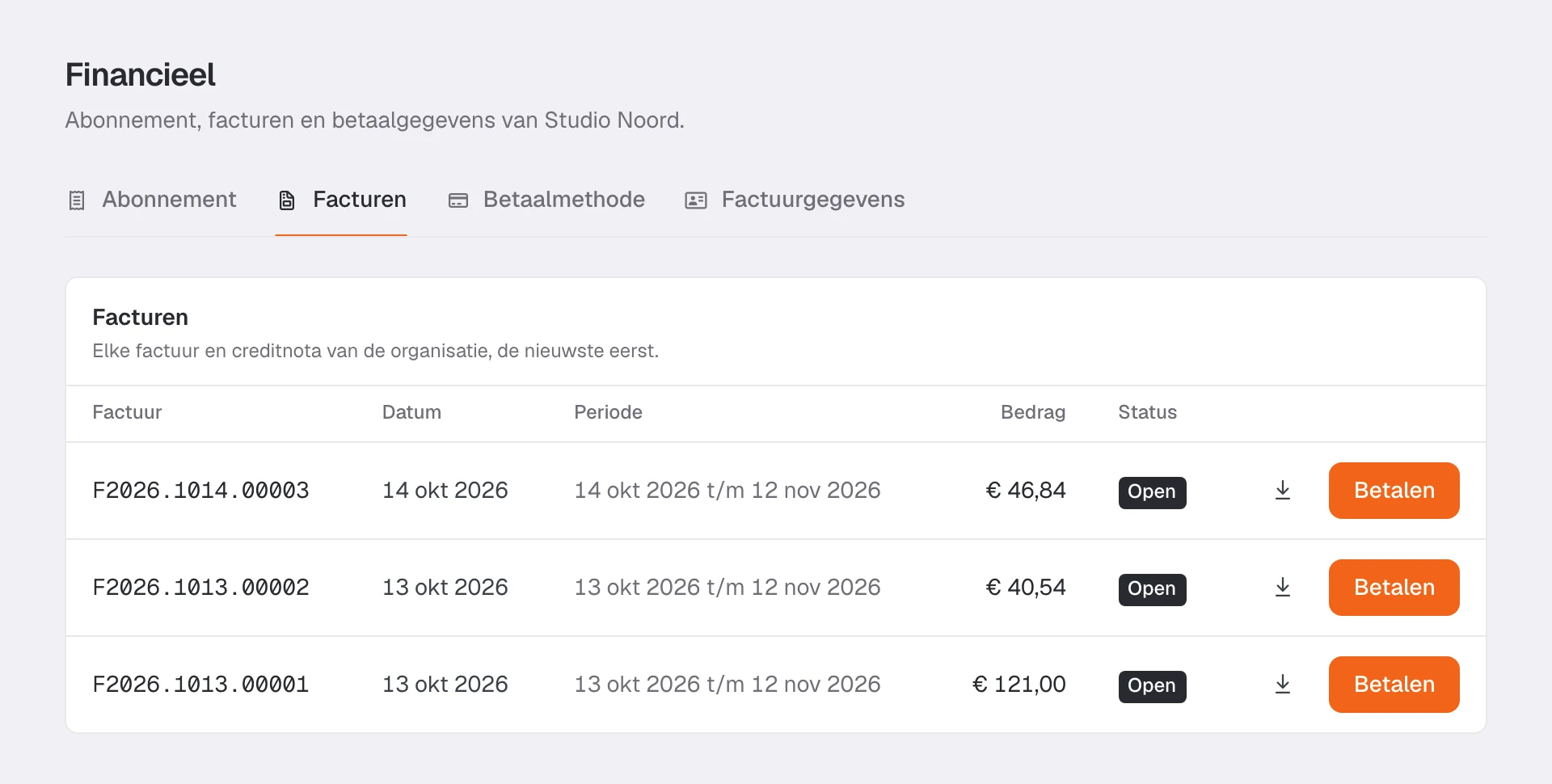Image resolution: width=1552 pixels, height=784 pixels.
Task: Select the Facturen tab
Action: pos(341,200)
